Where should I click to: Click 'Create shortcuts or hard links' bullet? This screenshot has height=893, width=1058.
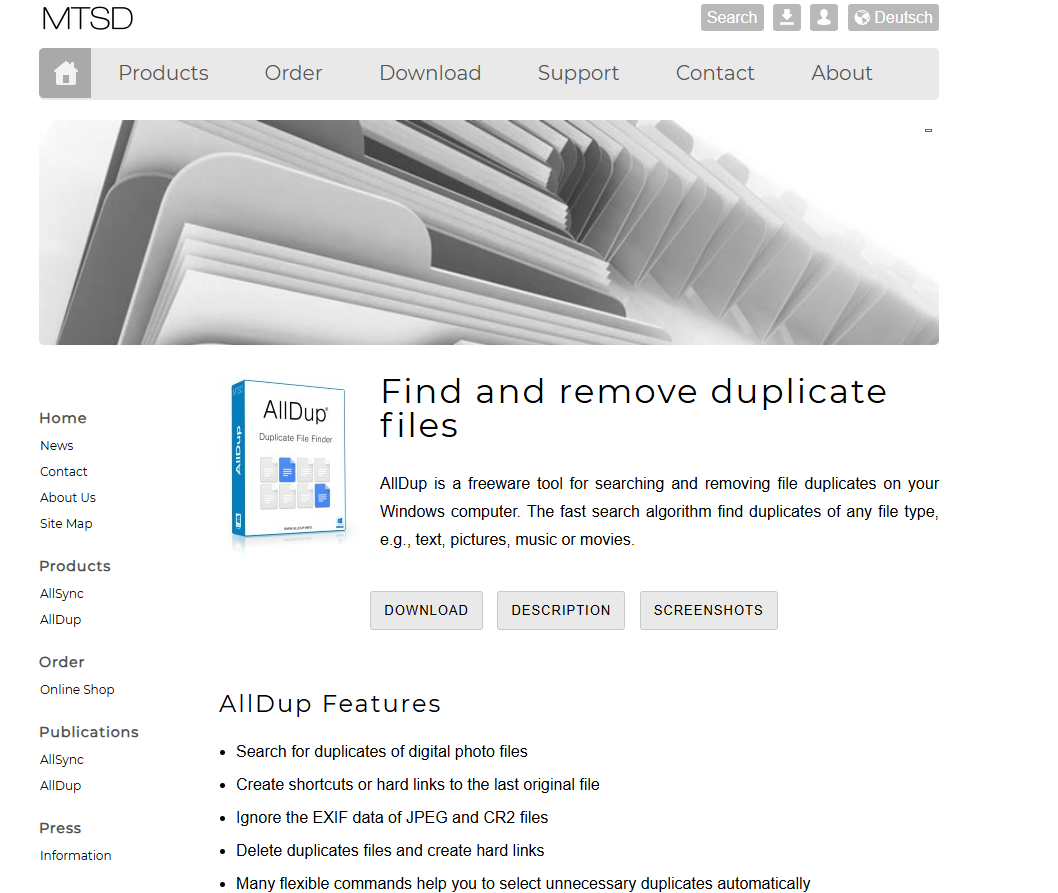click(x=418, y=784)
